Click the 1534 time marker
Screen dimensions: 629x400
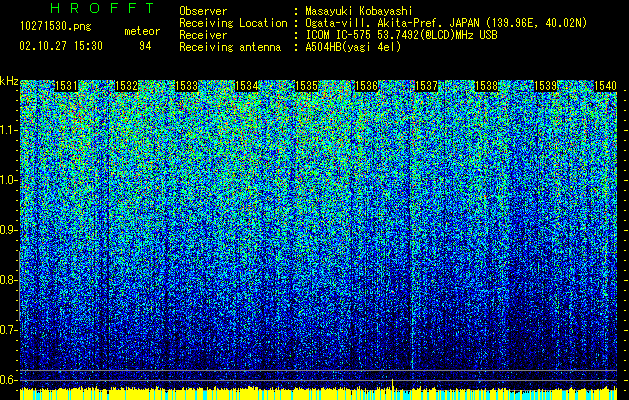(246, 86)
